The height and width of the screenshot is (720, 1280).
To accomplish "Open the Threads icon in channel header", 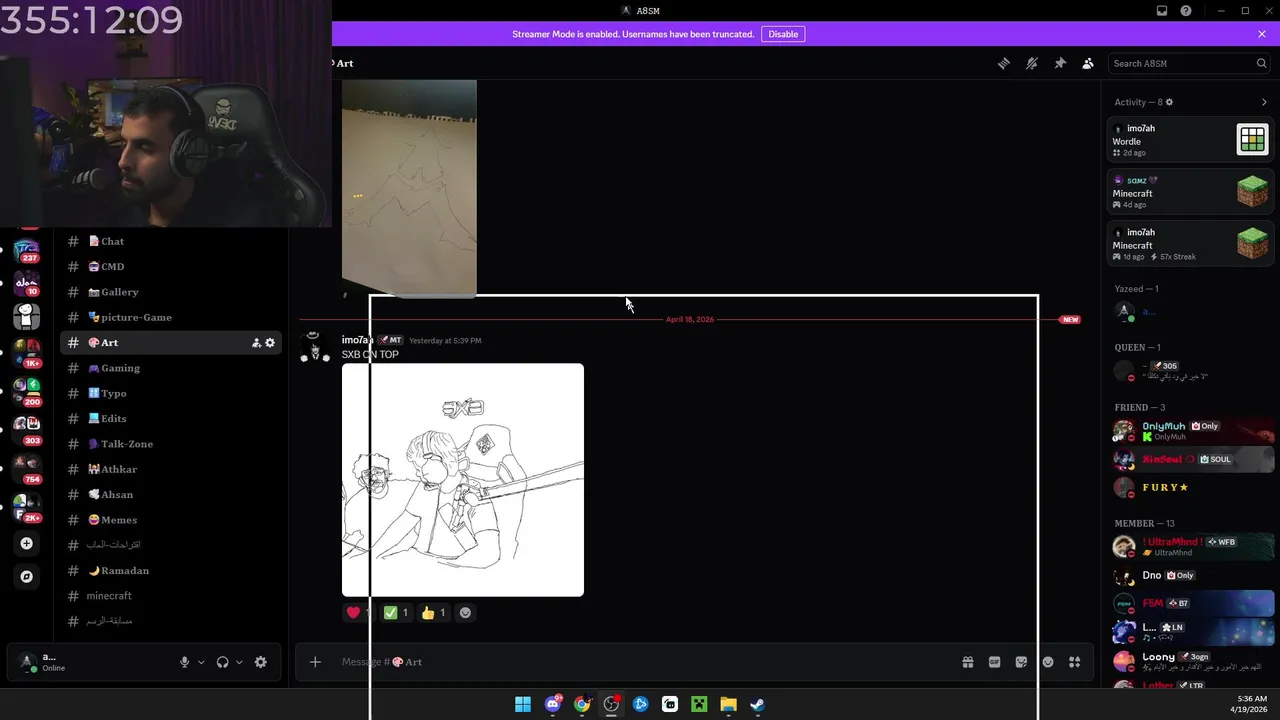I will 1004,63.
